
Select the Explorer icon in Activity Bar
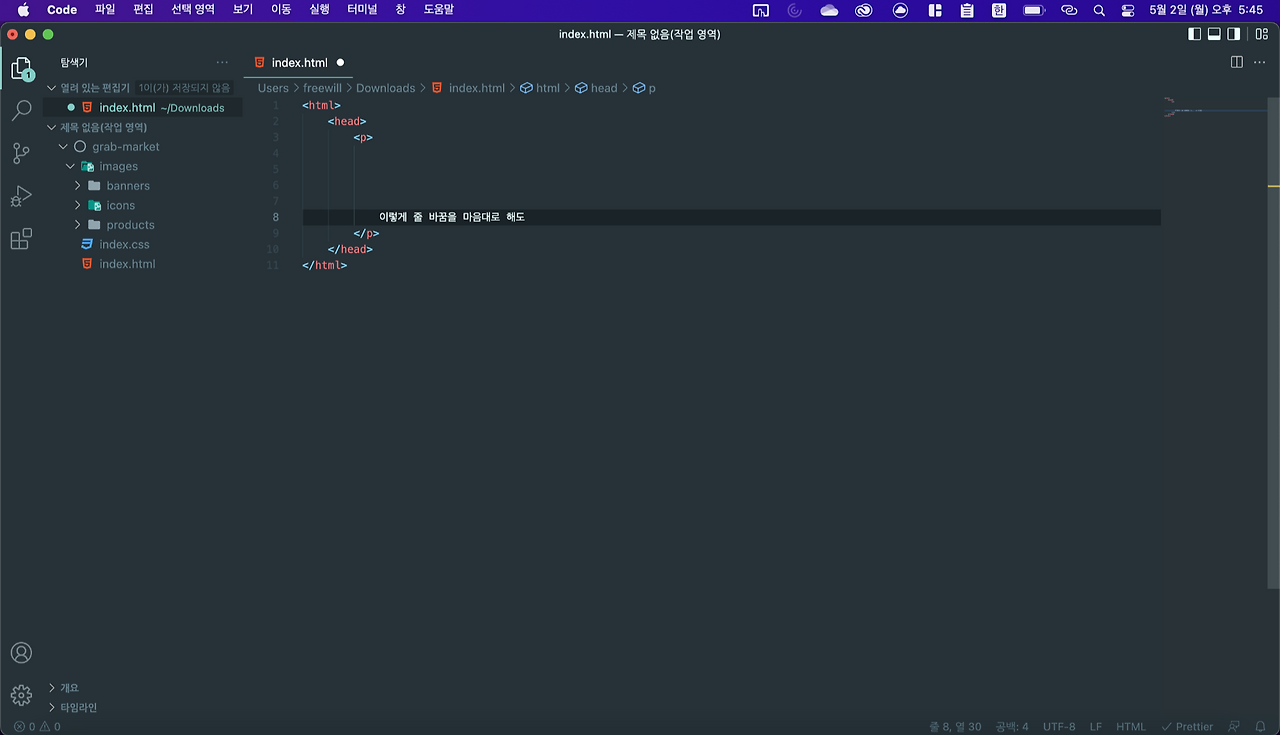point(21,67)
